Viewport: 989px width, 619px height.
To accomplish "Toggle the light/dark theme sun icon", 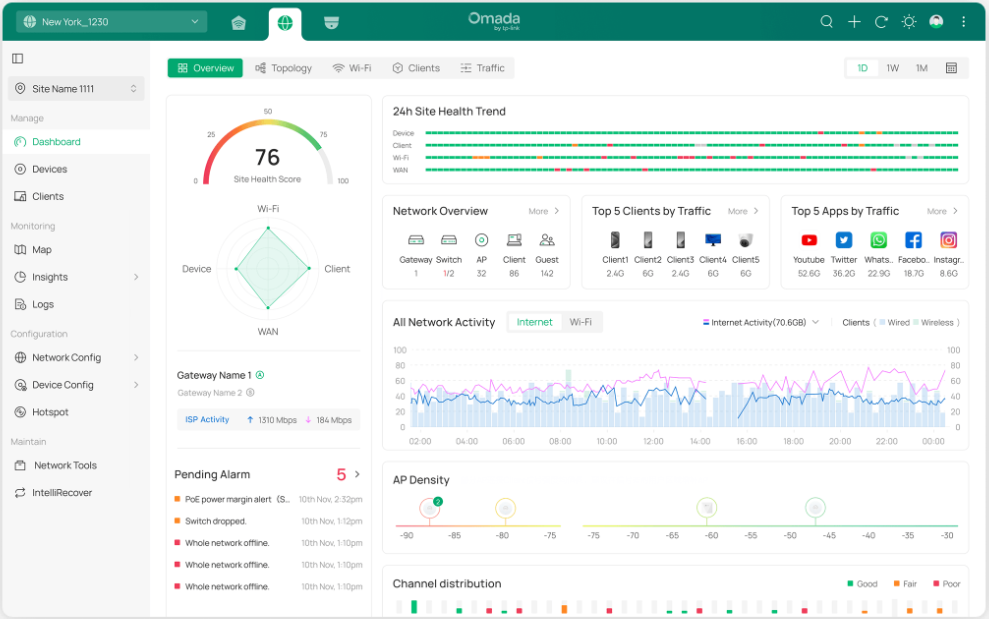I will pos(908,22).
